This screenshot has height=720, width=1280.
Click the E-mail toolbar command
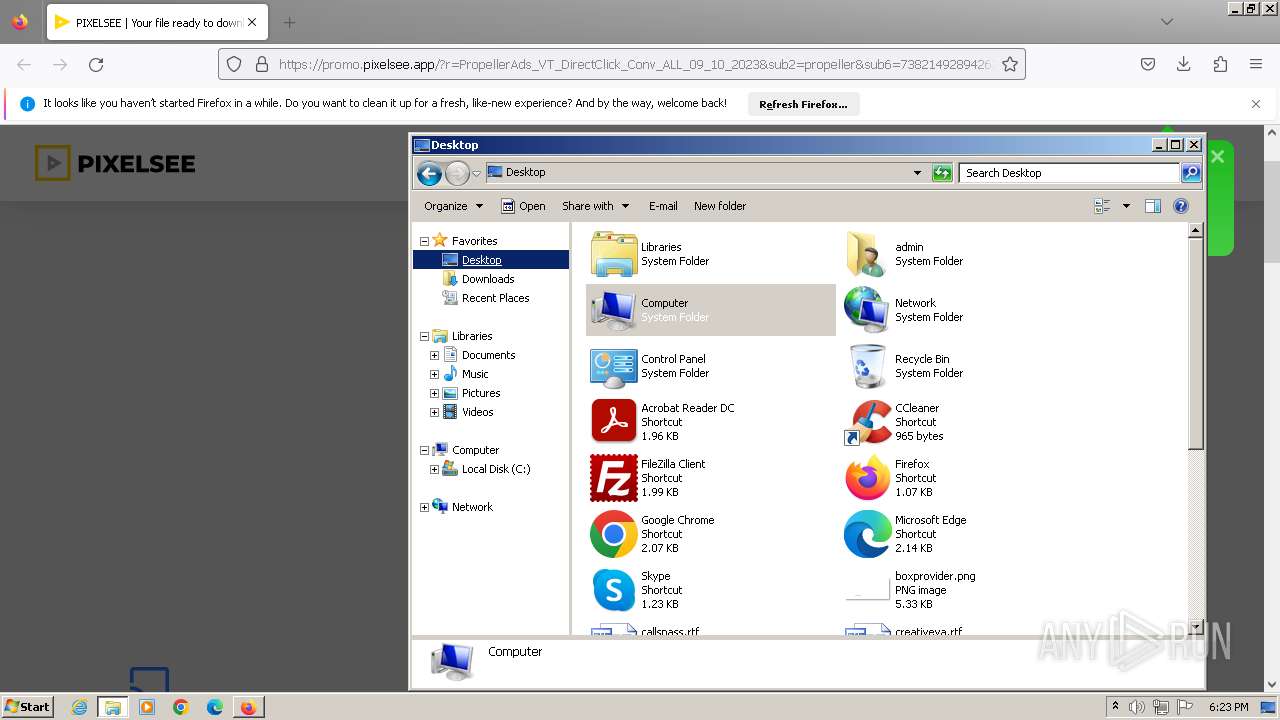point(663,206)
